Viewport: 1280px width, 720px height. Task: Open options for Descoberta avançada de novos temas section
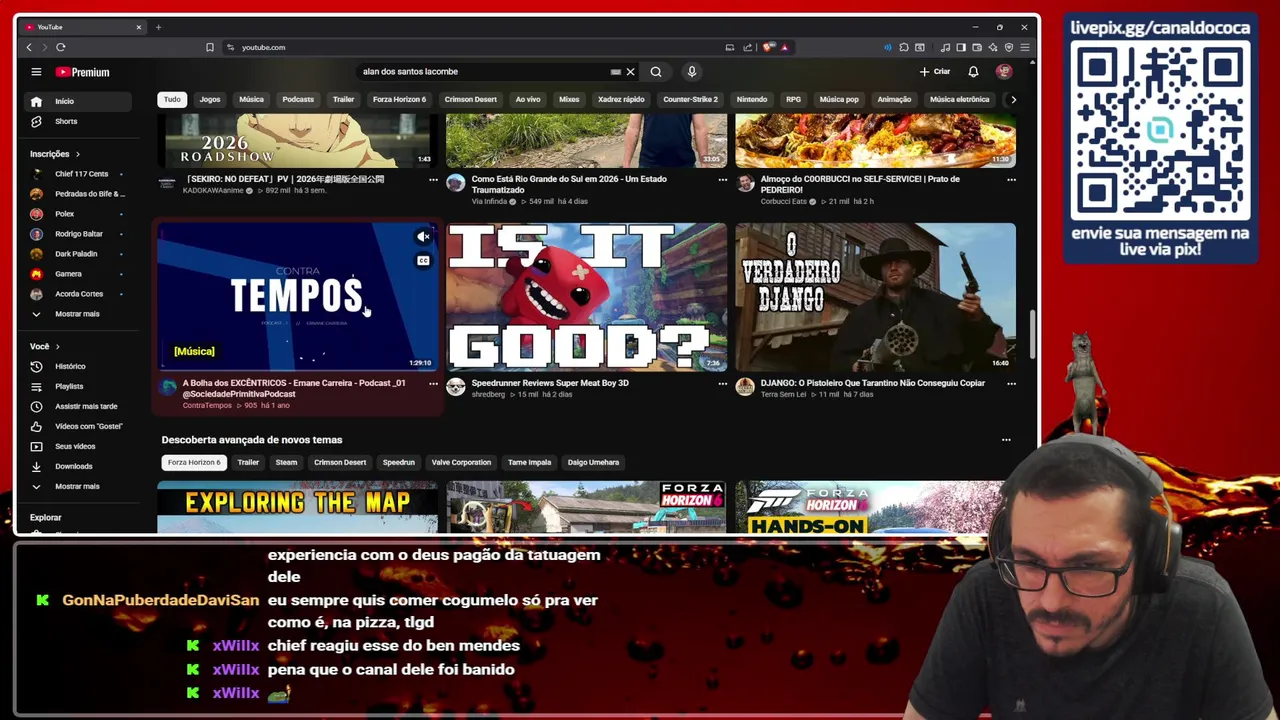[x=1006, y=440]
